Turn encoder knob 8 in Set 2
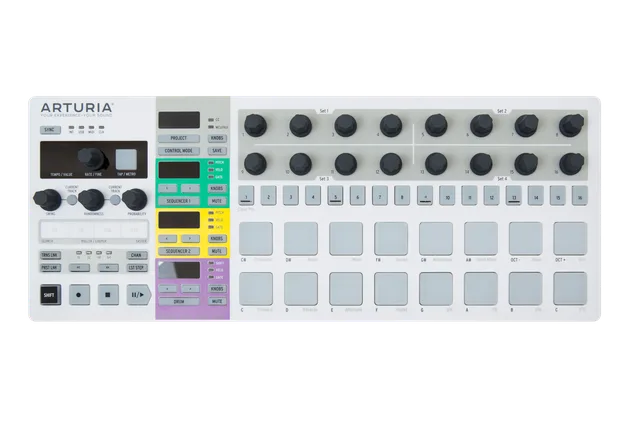The image size is (640, 427). [x=571, y=125]
